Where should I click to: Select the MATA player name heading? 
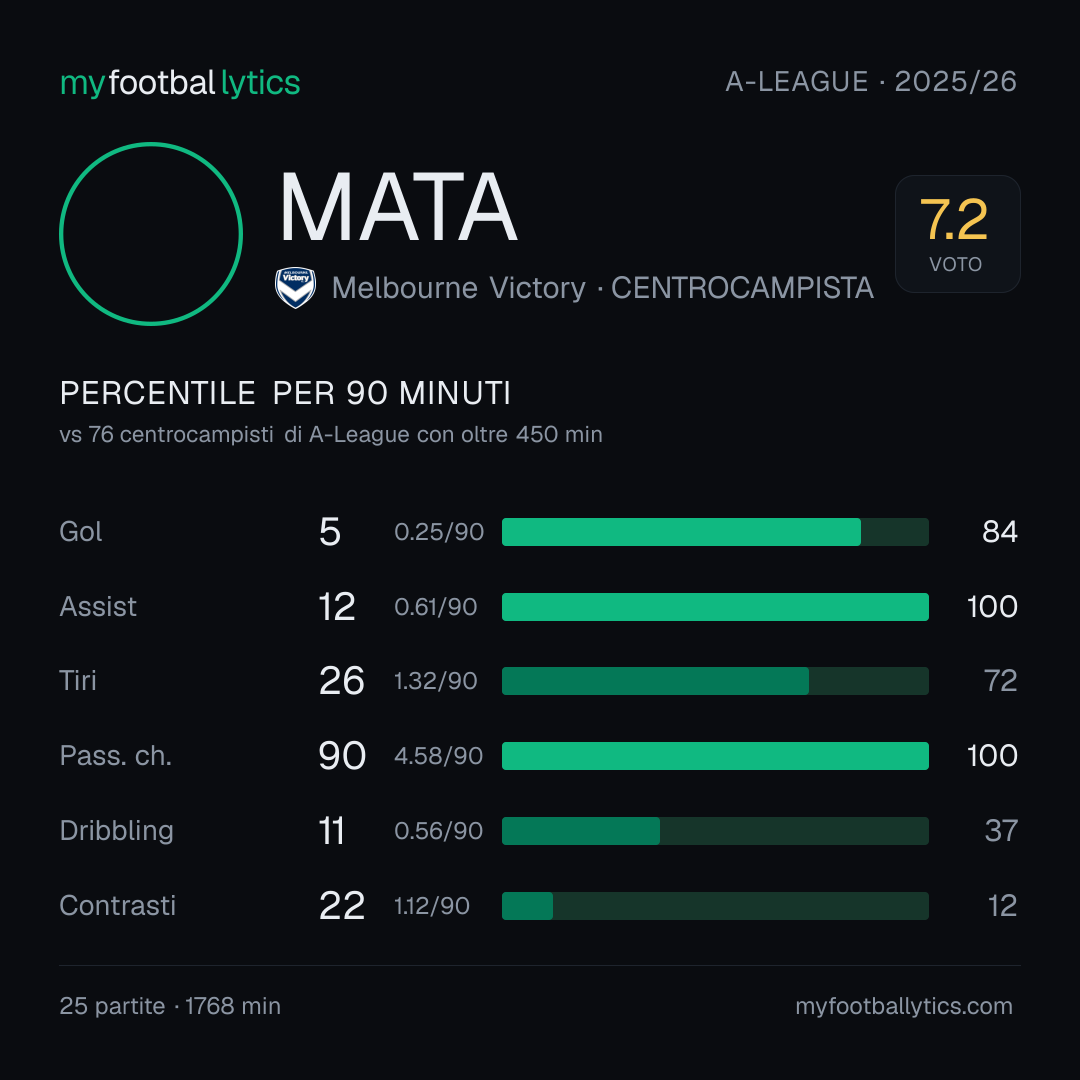[398, 207]
